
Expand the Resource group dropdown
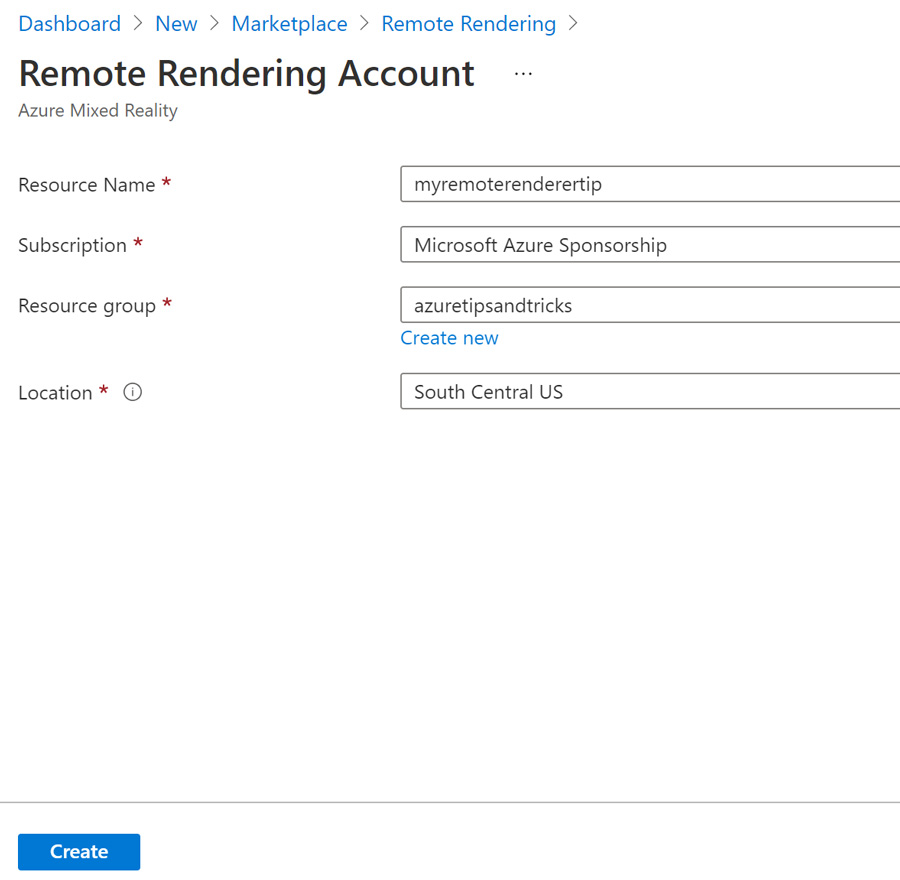click(x=650, y=305)
